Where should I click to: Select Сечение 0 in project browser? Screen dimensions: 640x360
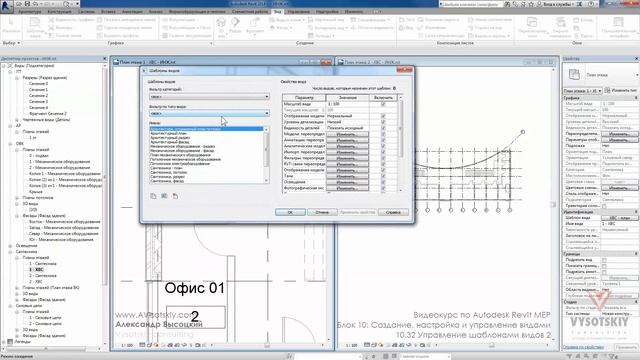point(38,84)
